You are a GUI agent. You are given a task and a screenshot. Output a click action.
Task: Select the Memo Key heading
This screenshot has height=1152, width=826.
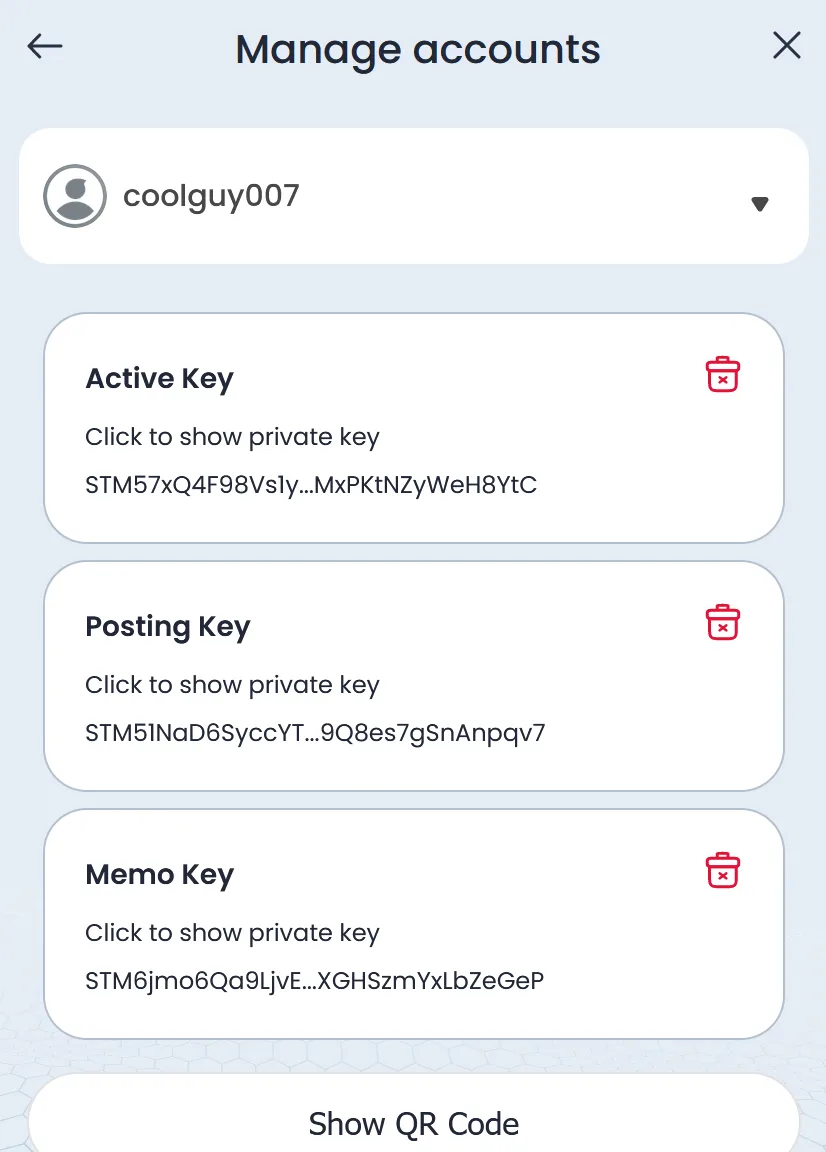(159, 875)
